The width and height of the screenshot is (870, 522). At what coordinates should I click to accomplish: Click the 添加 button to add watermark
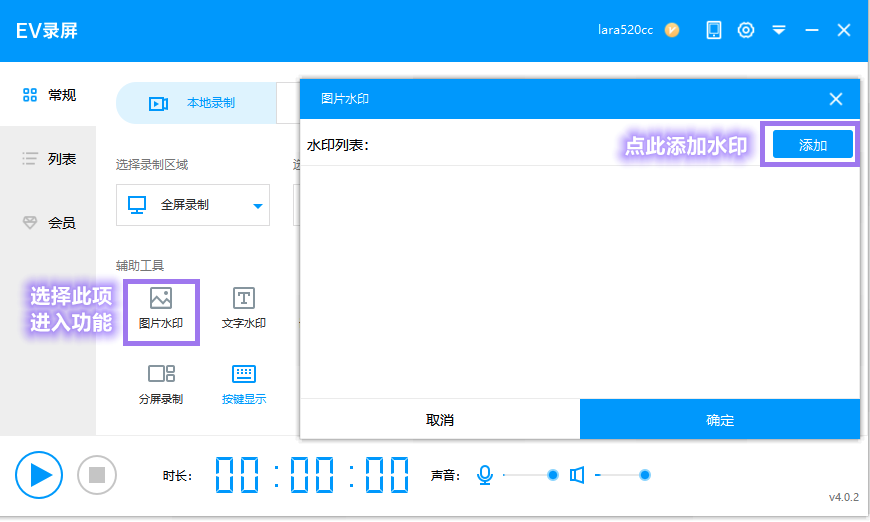click(x=812, y=145)
